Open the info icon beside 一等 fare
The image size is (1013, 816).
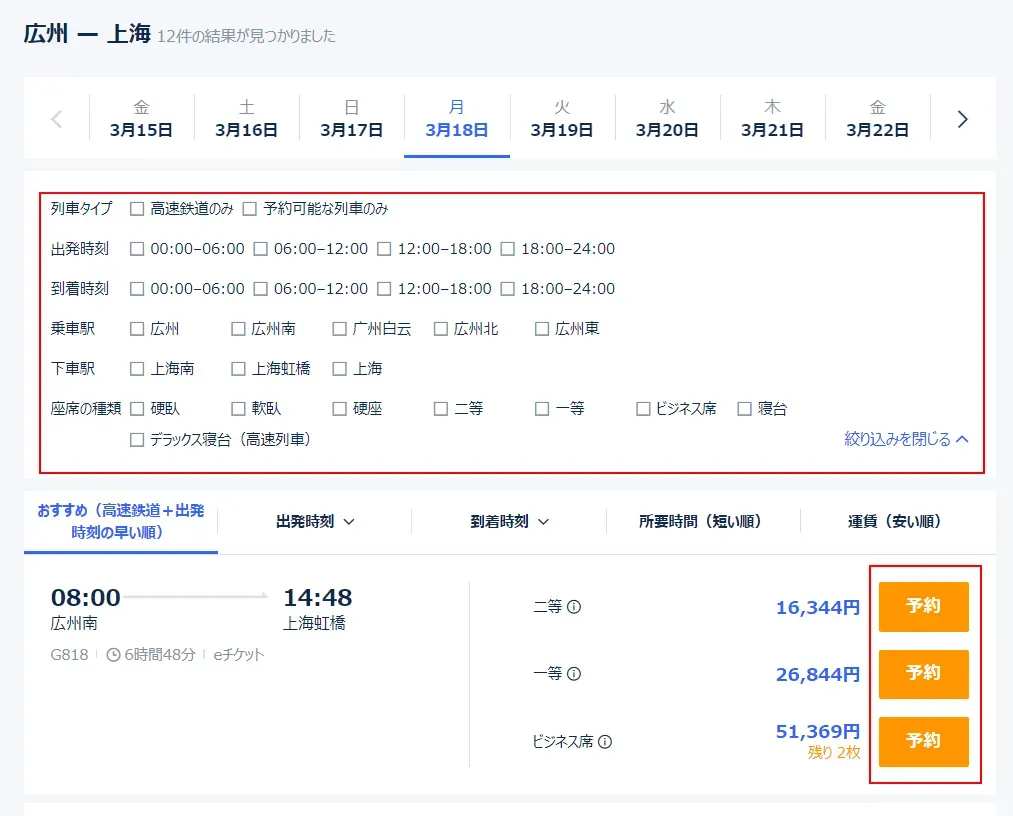coord(574,673)
